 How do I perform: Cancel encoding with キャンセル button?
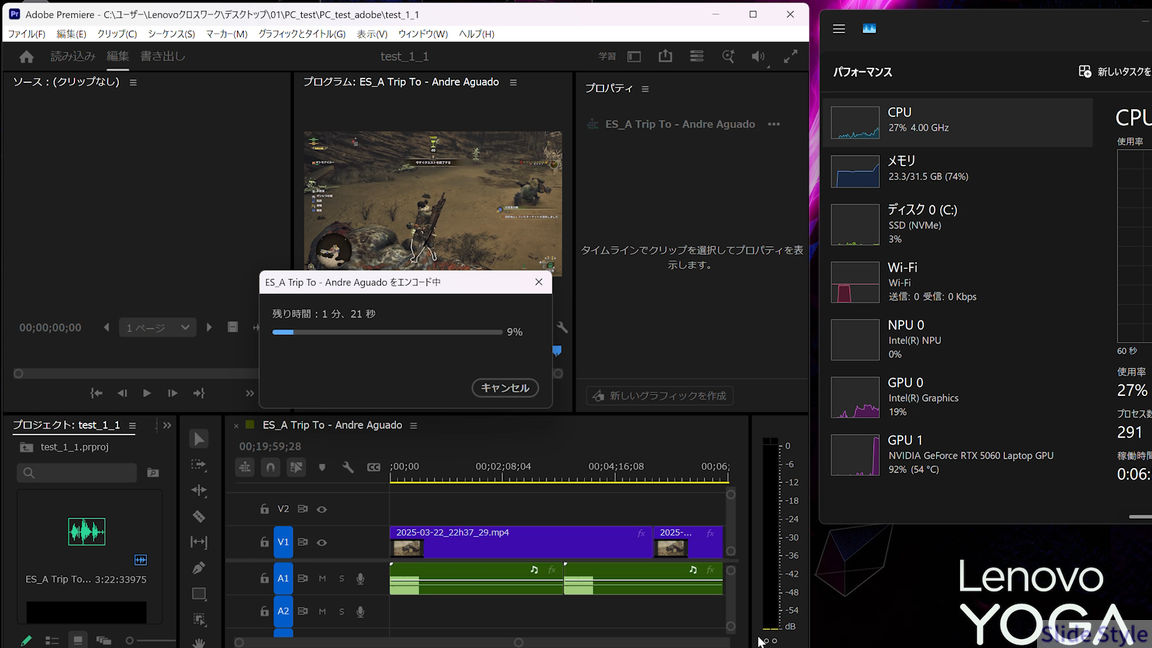click(505, 388)
